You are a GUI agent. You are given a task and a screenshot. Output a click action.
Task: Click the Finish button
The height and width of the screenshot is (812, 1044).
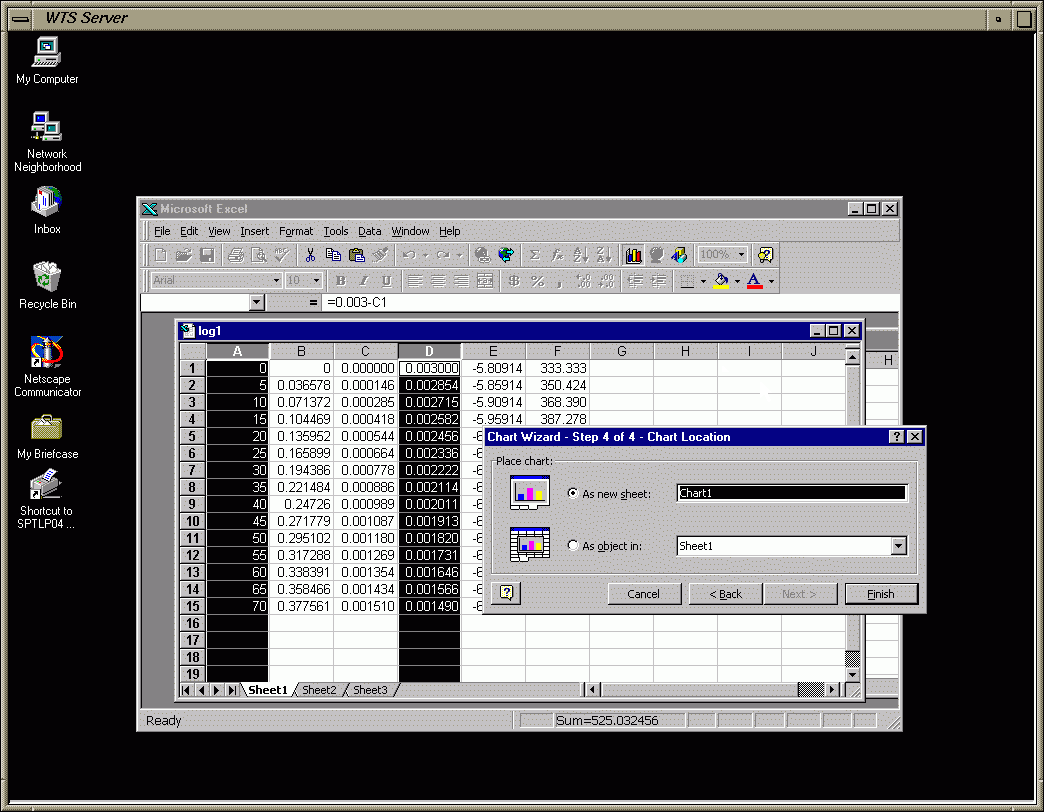[881, 594]
